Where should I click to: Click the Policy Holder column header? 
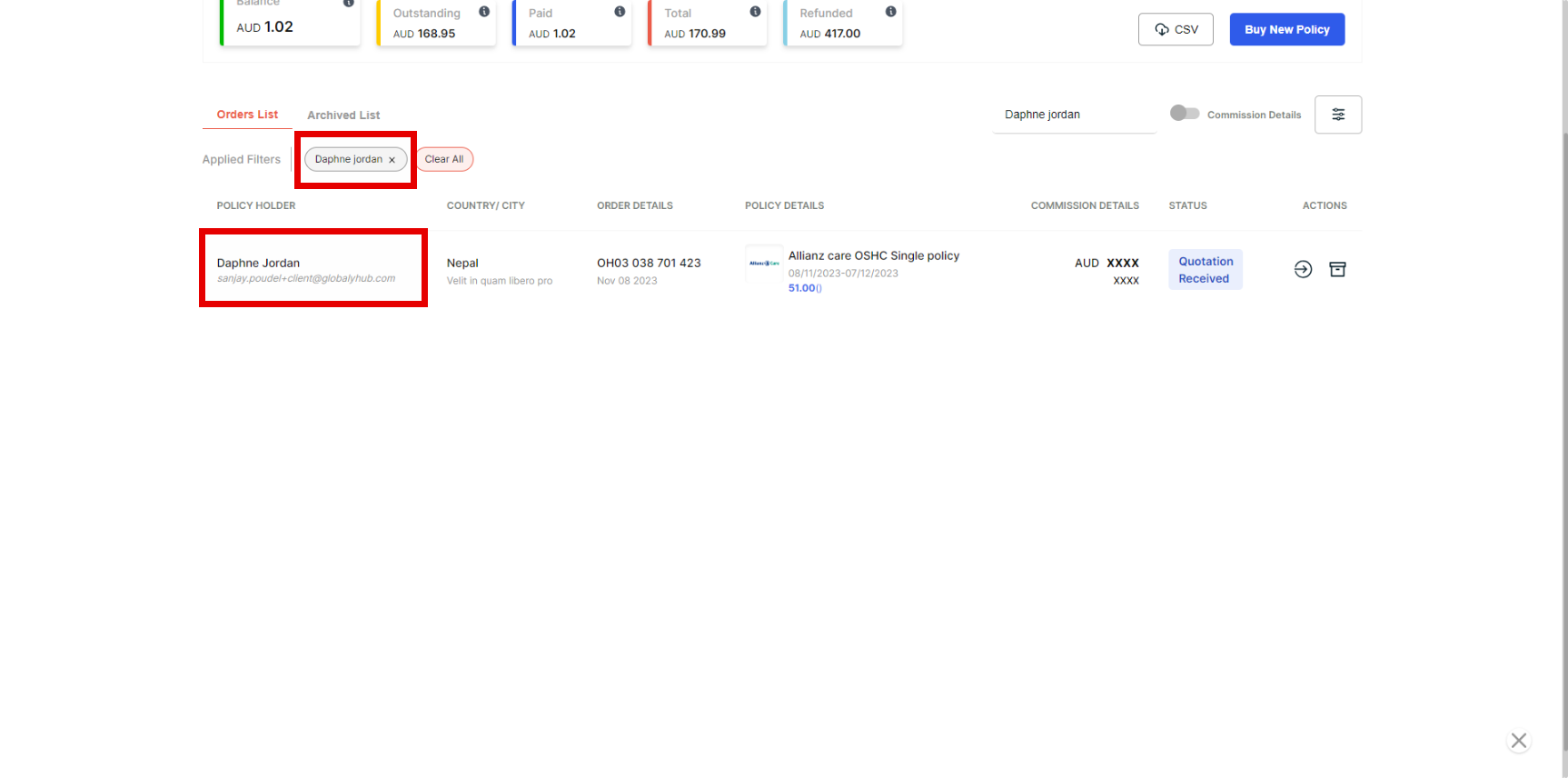[x=256, y=205]
